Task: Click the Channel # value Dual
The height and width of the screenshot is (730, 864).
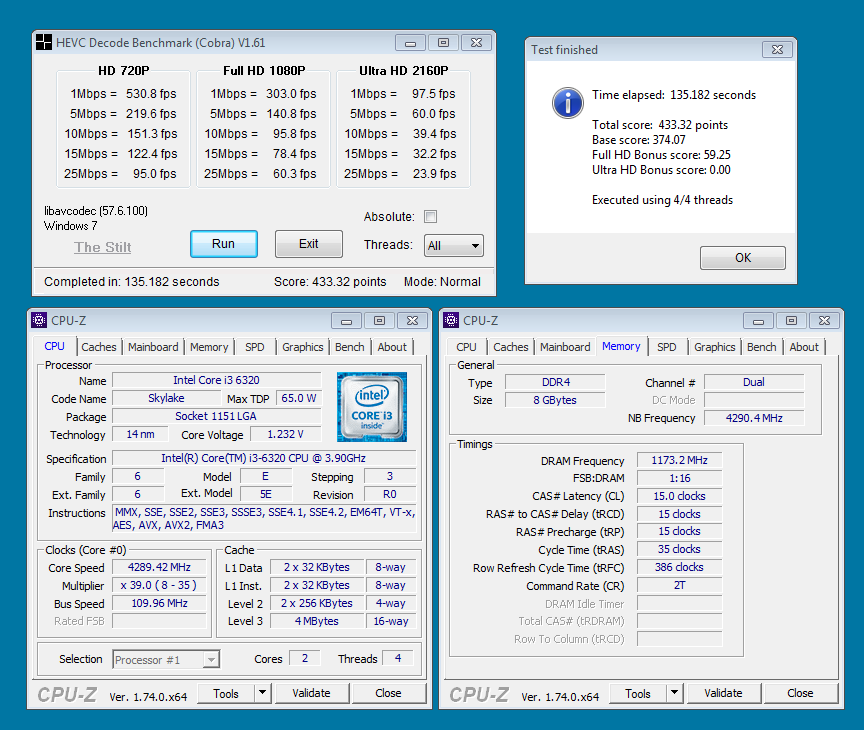Action: pos(754,382)
